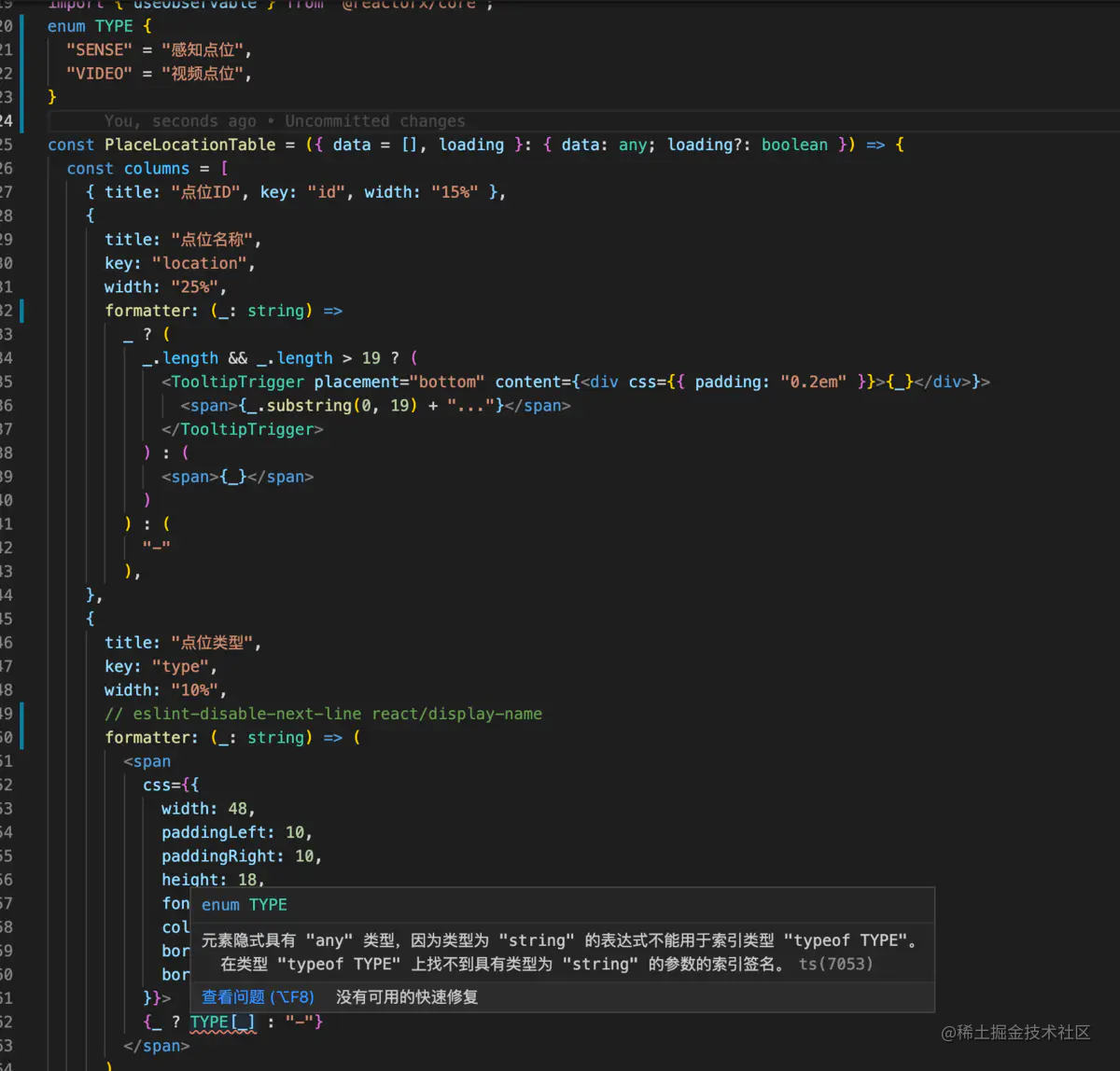The width and height of the screenshot is (1120, 1071).
Task: Select the enum value "感知点位"
Action: pos(204,49)
